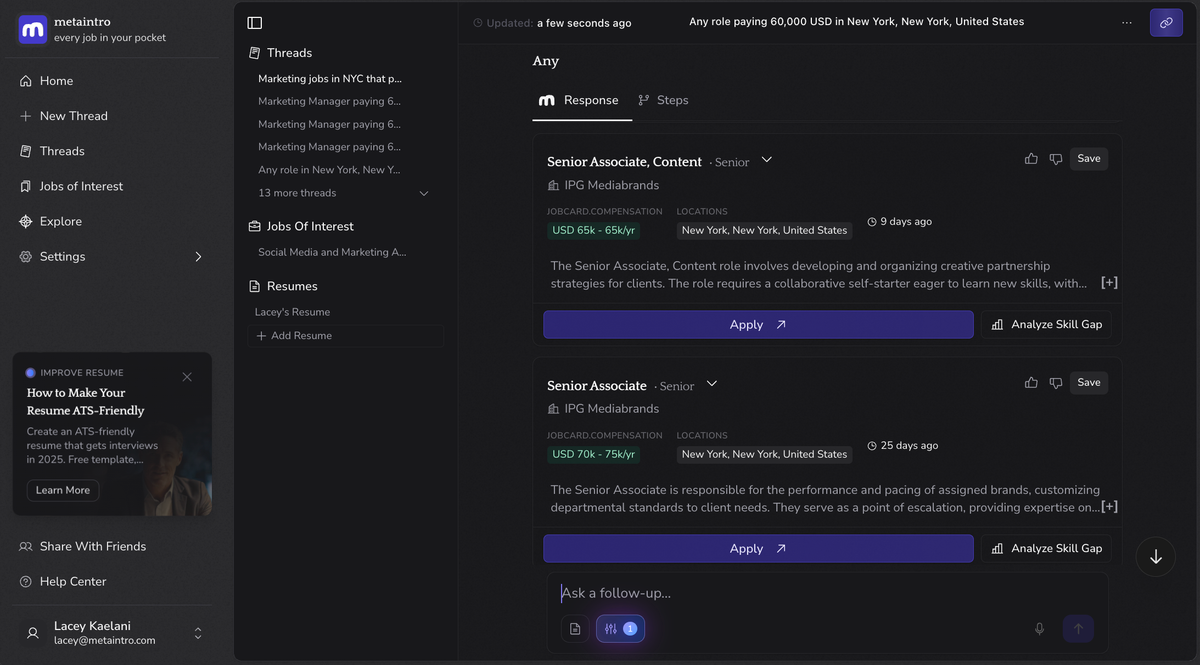Activate the microphone icon for voice input

tap(1039, 627)
